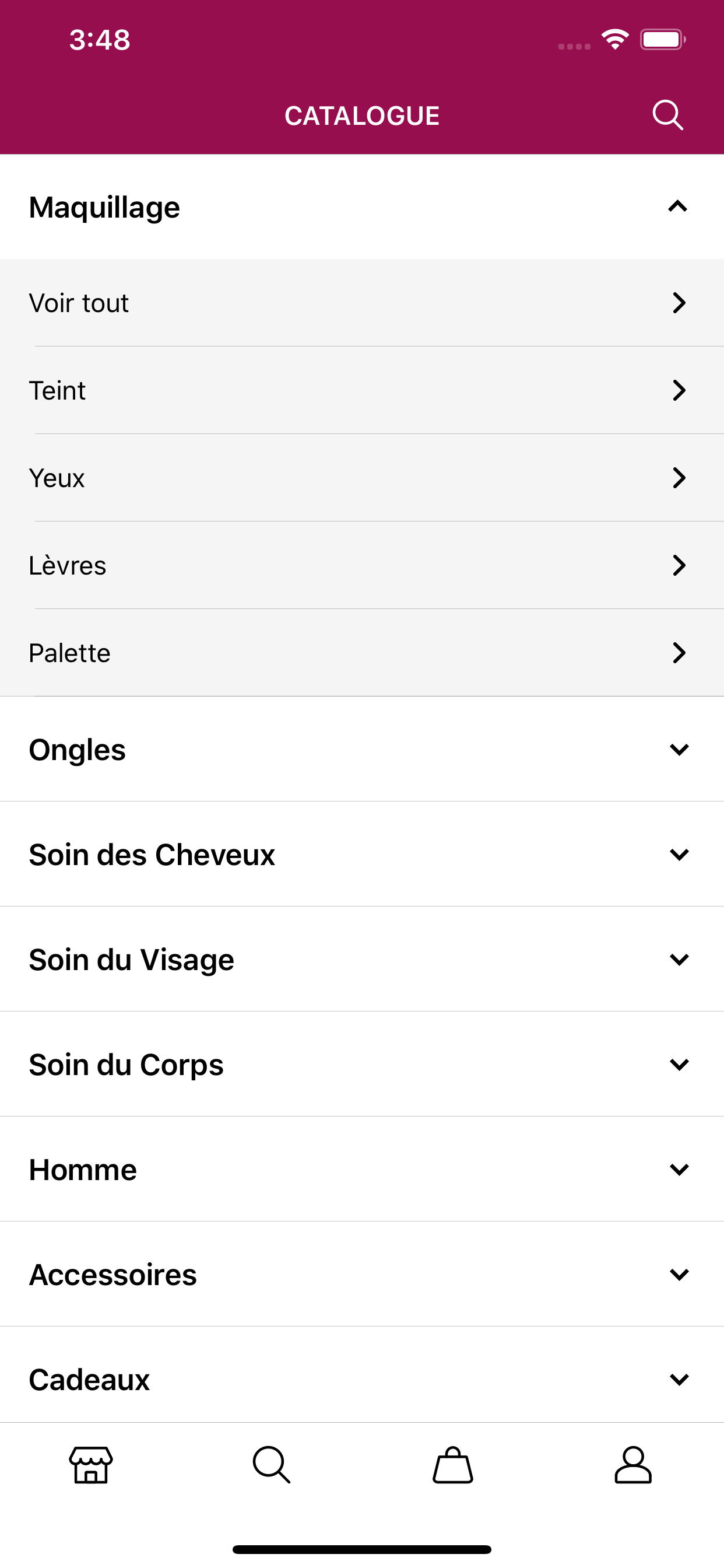Open the shopping bag icon
Screen dimensions: 724x1568
pos(453,1465)
